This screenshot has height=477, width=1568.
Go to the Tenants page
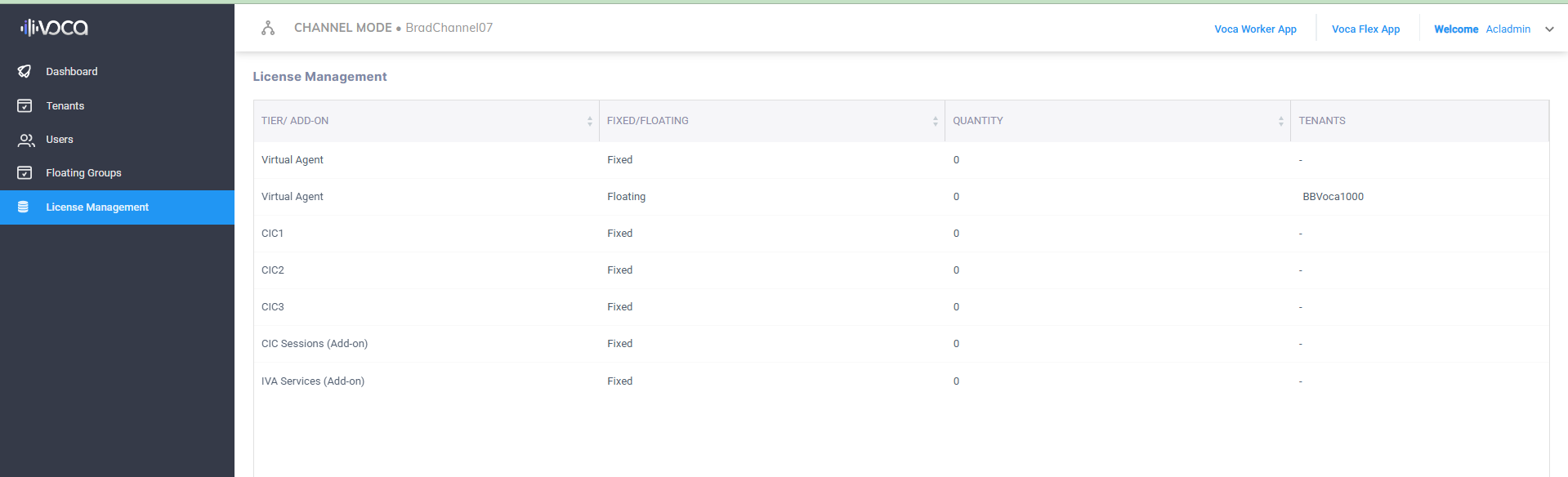tap(65, 106)
